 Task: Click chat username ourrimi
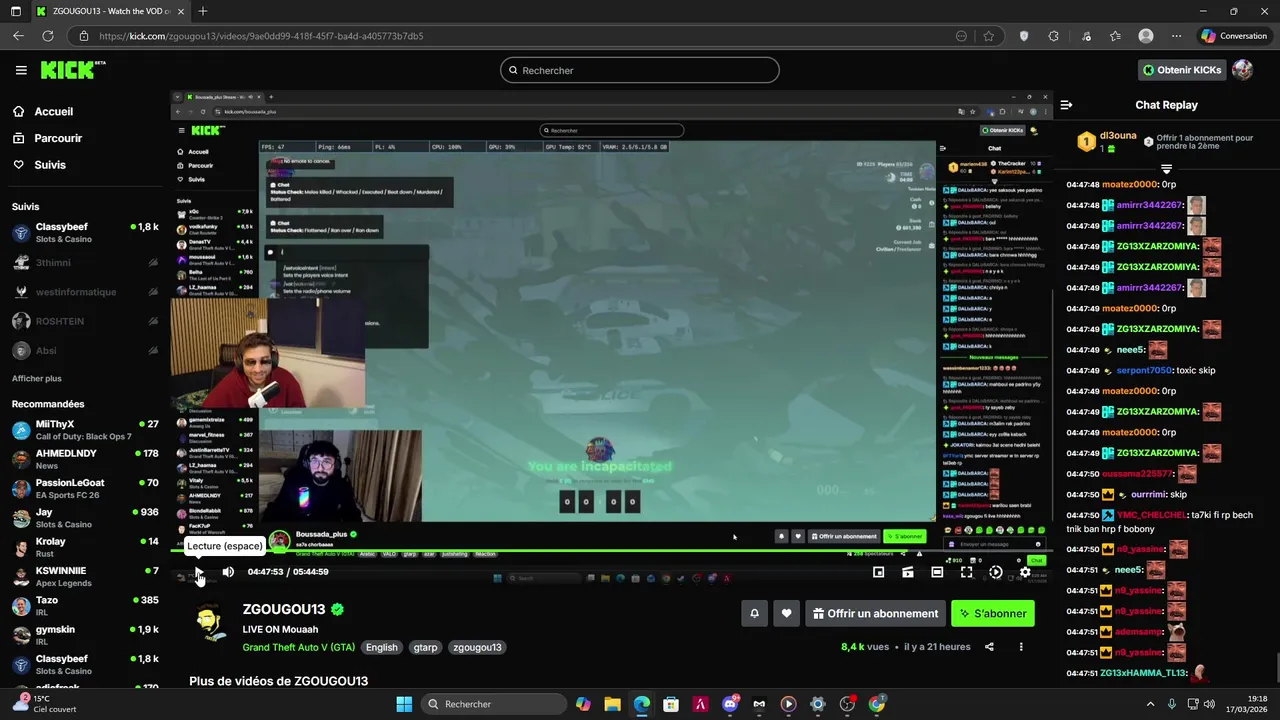pos(1148,495)
